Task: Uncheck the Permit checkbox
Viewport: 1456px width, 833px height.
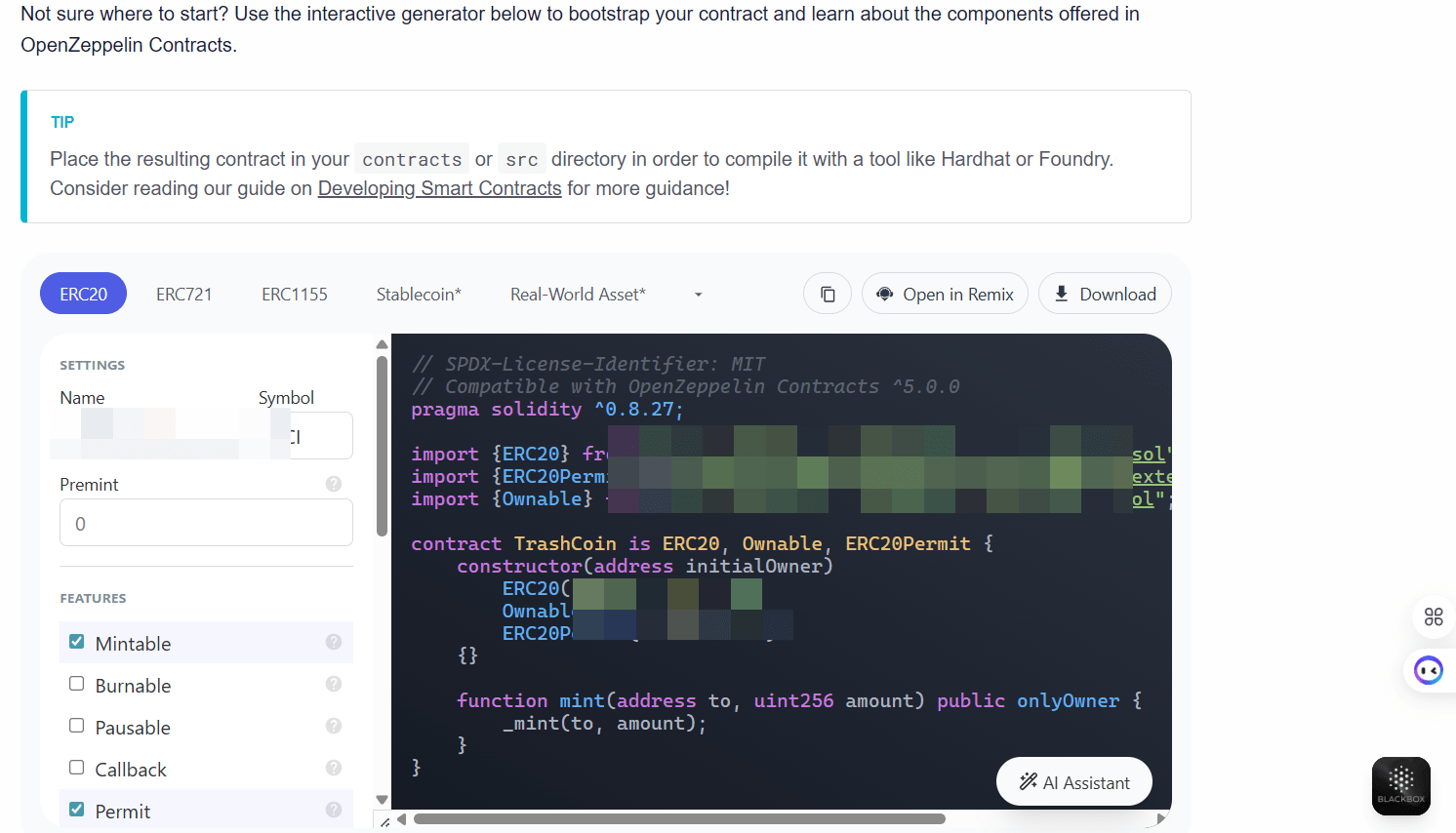Action: 77,810
